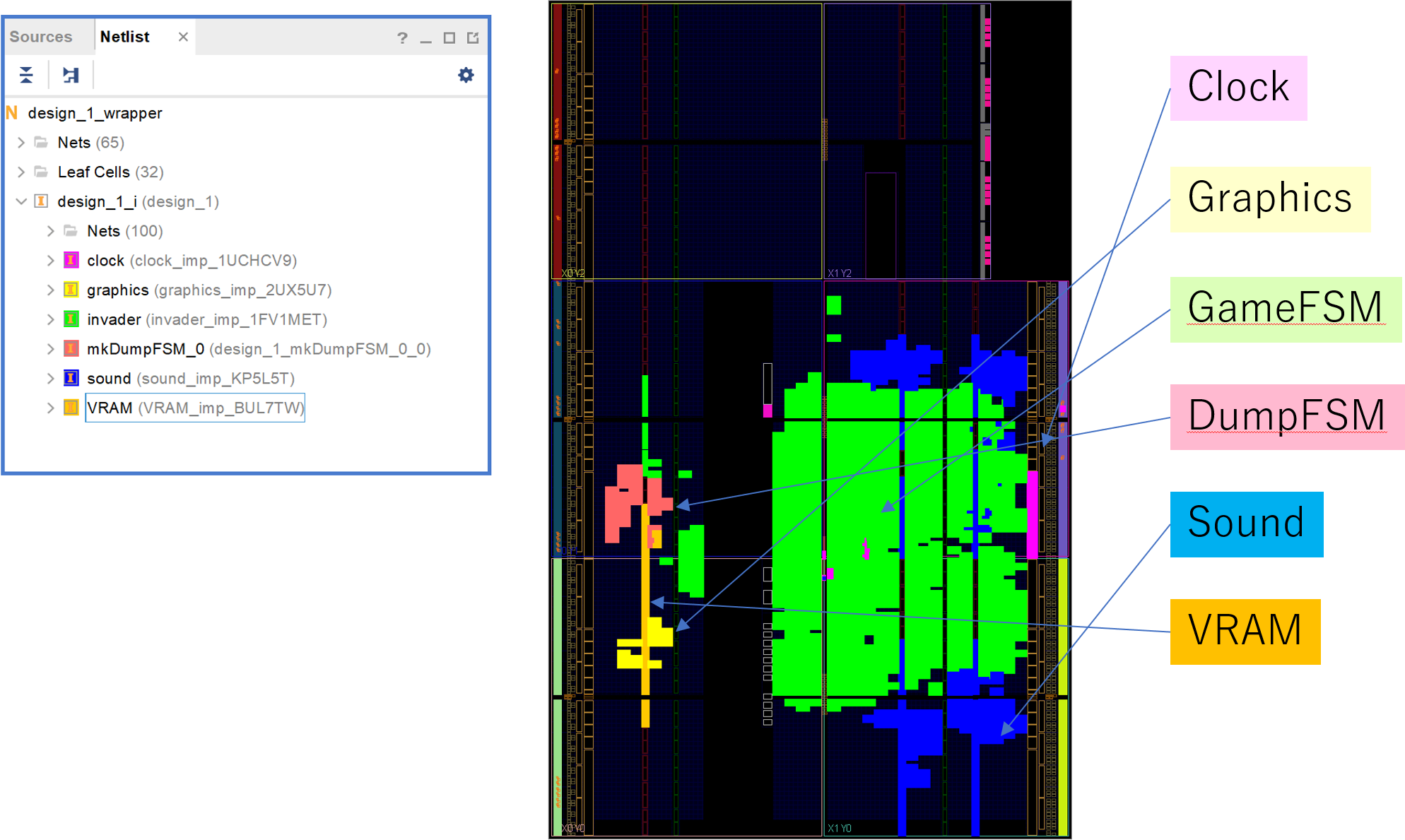Click the Collapse All icon in Netlist toolbar
This screenshot has height=840, width=1405.
pos(26,75)
